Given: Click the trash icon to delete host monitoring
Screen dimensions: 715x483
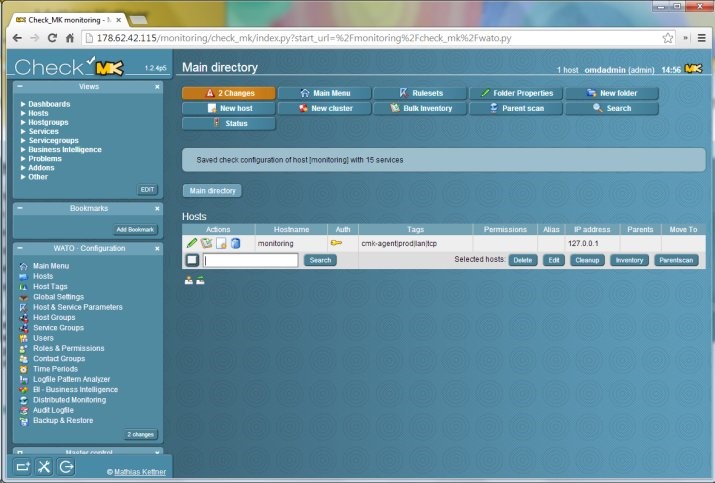Looking at the screenshot, I should 236,243.
